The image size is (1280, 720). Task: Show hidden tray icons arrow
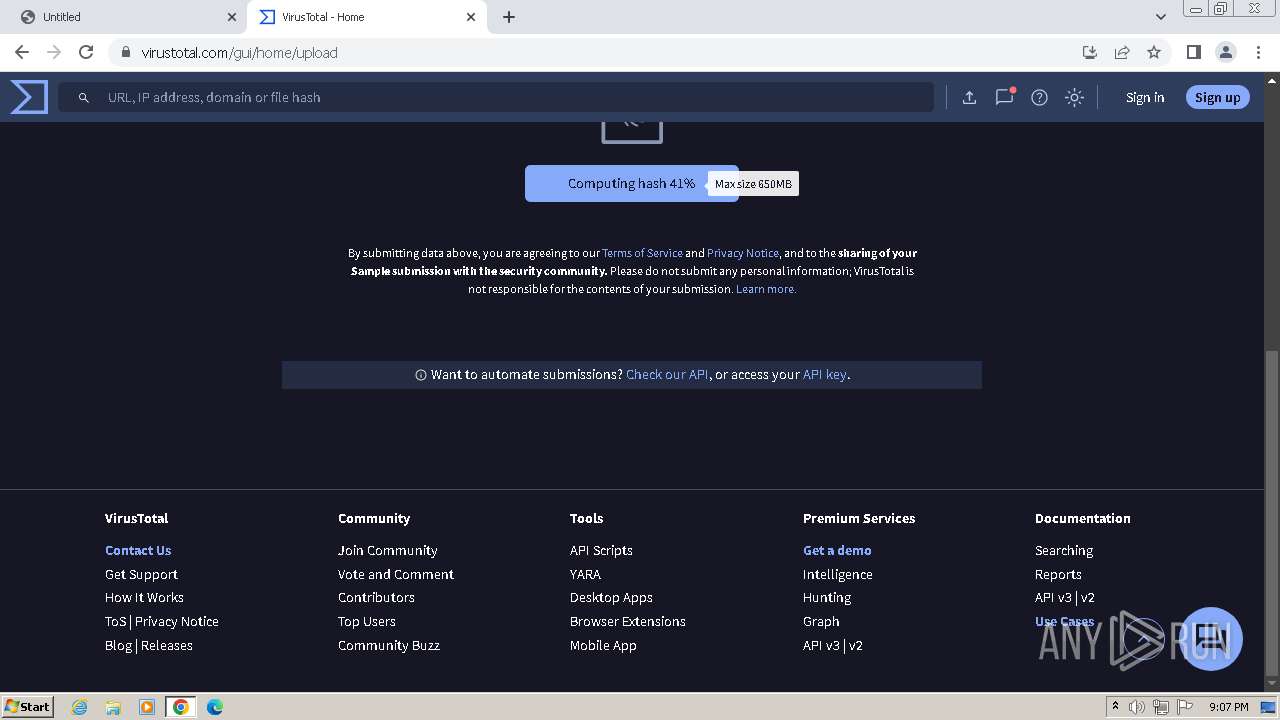point(1115,707)
